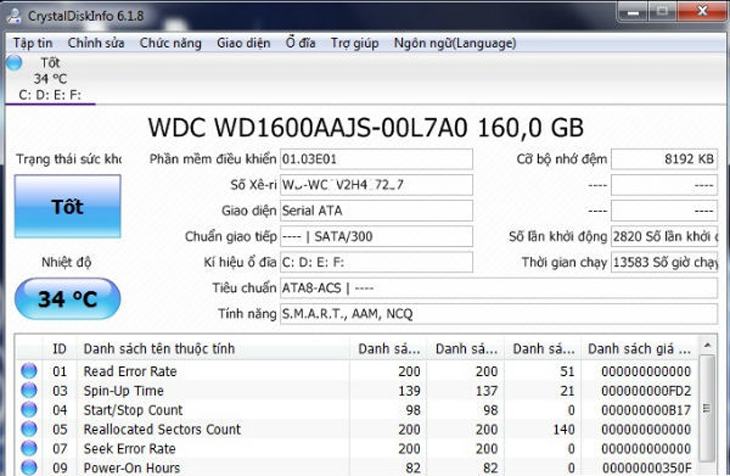The height and width of the screenshot is (476, 730).
Task: Click the blue status orb for Spin-Up Time
Action: click(x=29, y=390)
